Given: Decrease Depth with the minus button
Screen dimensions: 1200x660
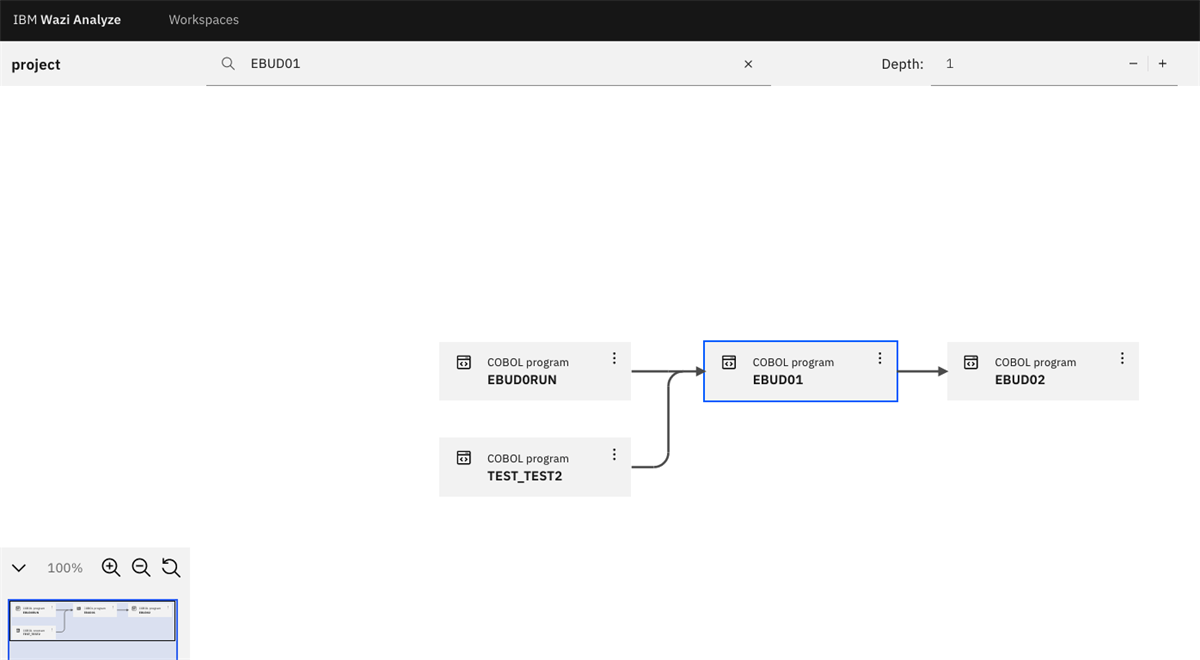Looking at the screenshot, I should coord(1133,63).
